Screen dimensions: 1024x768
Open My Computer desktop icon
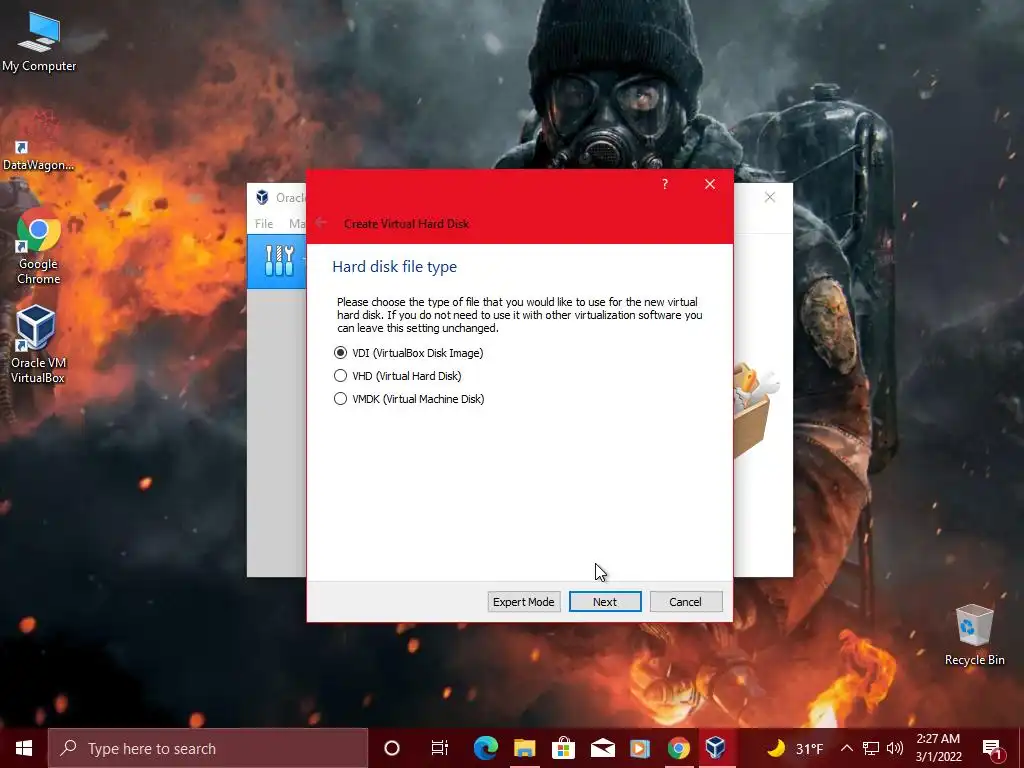pos(39,42)
